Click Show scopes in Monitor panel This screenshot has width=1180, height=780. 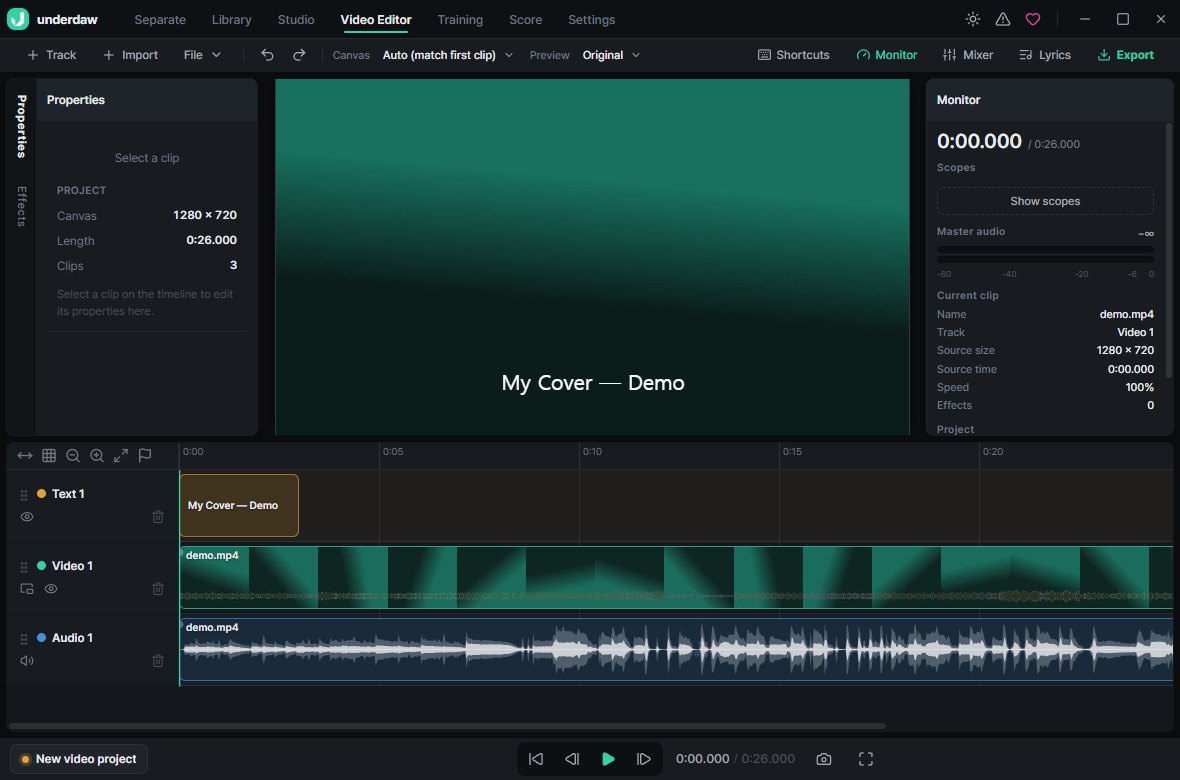pos(1045,201)
